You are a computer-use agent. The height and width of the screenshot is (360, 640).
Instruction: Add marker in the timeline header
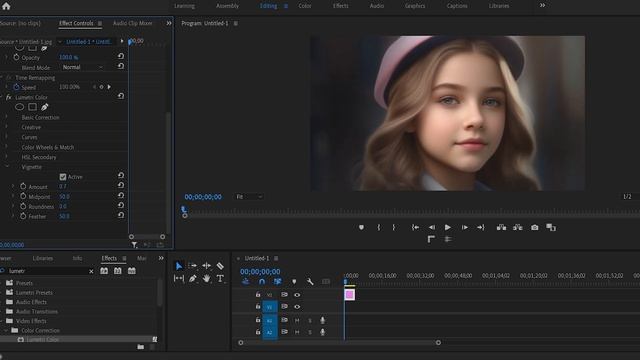(x=294, y=282)
